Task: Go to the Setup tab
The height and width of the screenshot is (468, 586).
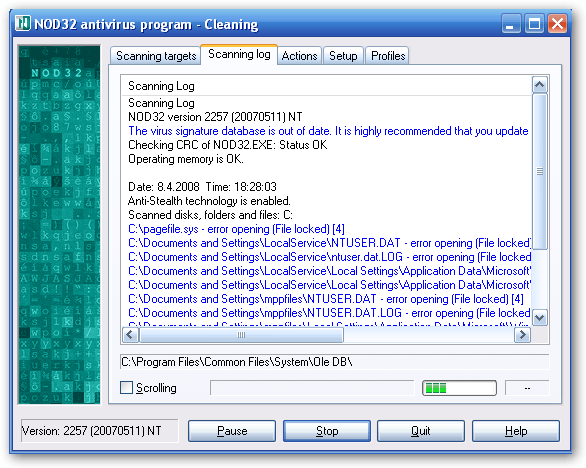Action: click(x=343, y=56)
